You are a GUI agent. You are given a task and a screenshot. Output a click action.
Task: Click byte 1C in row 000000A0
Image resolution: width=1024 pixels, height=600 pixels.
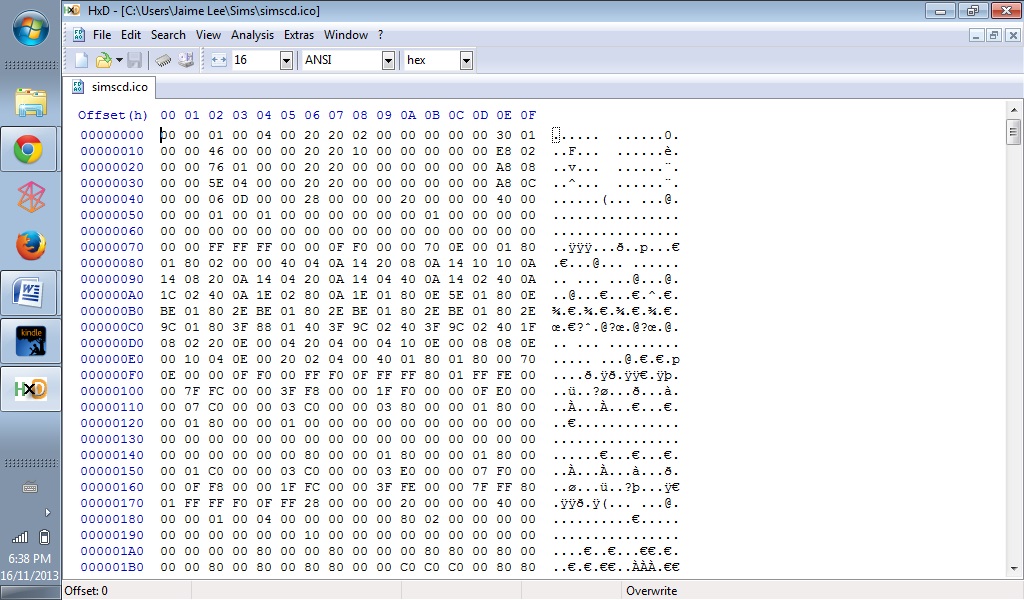coord(168,295)
